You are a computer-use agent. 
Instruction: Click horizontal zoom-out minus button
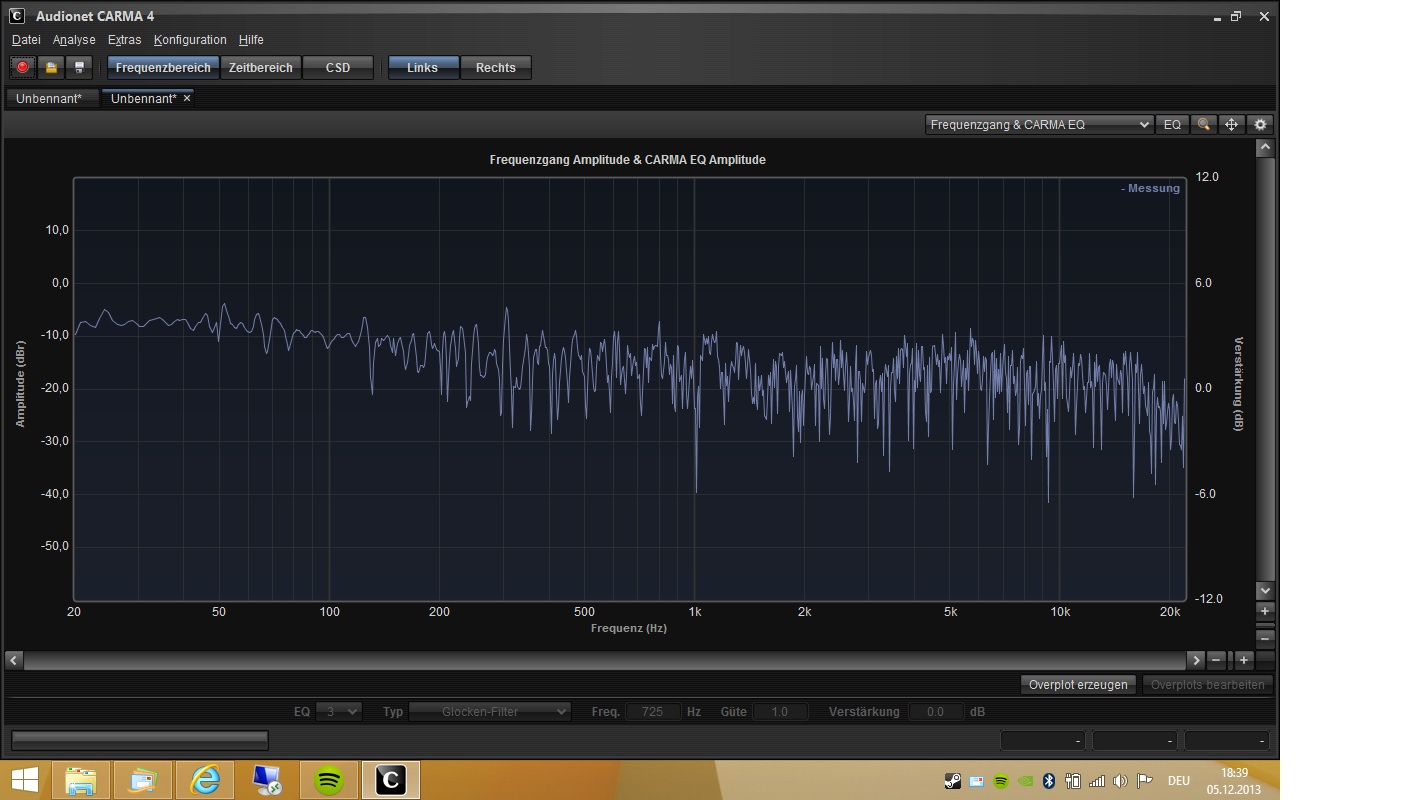click(1216, 660)
